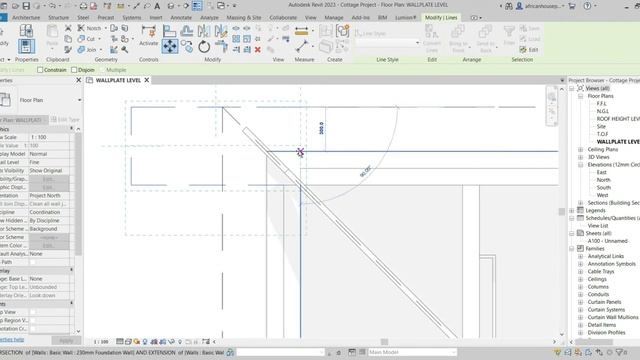
Task: Select the Copy tool in Modify panel
Action: [187, 46]
